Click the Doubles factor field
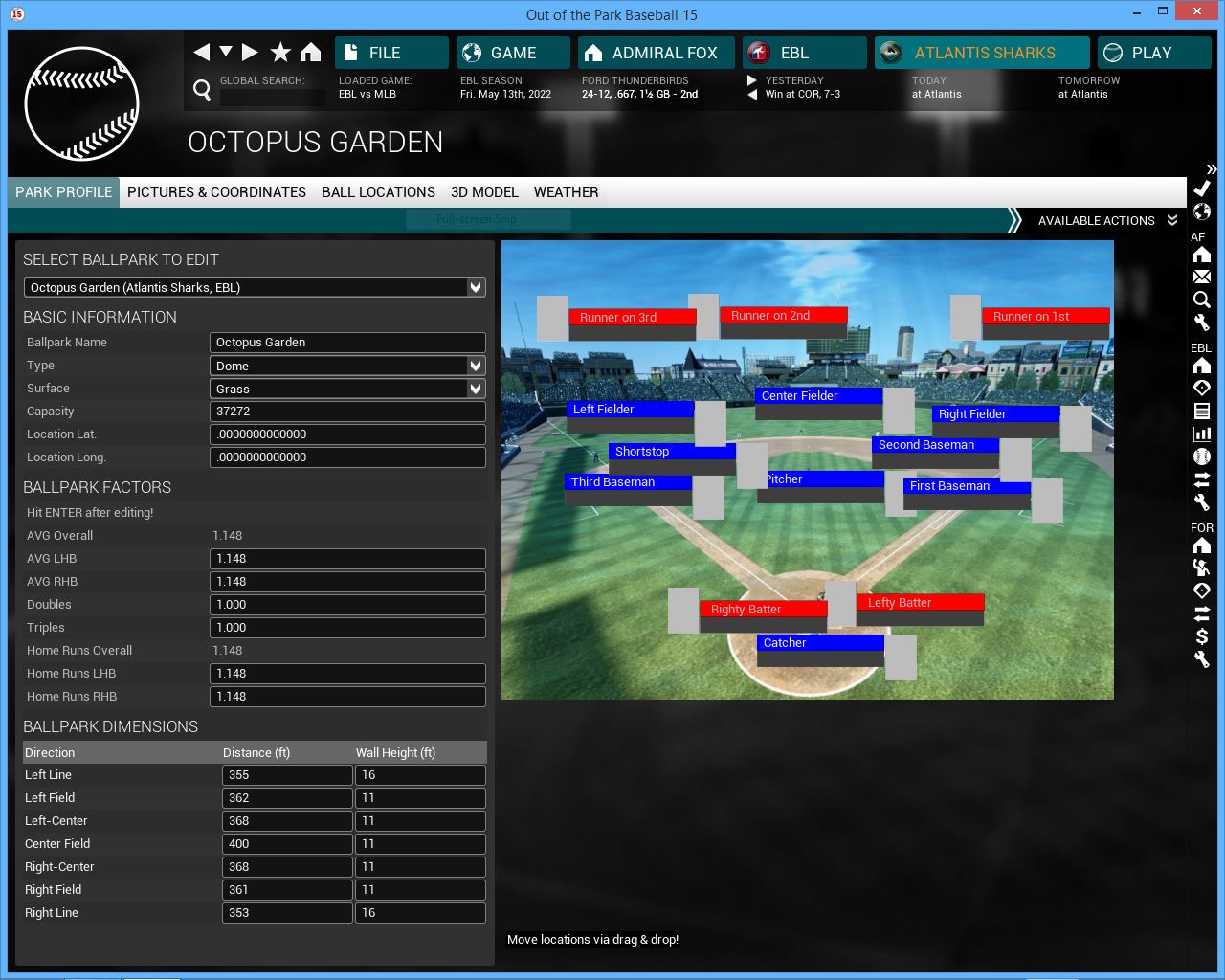This screenshot has width=1225, height=980. click(347, 605)
